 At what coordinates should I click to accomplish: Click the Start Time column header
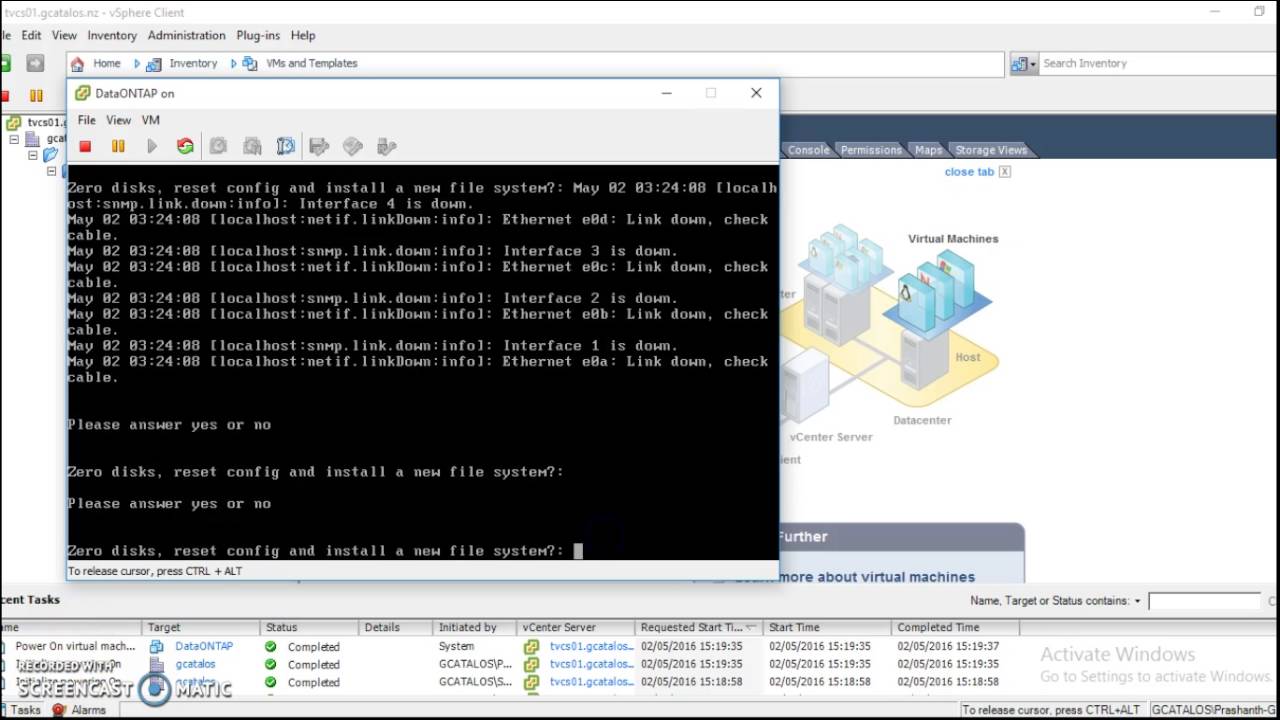point(828,628)
